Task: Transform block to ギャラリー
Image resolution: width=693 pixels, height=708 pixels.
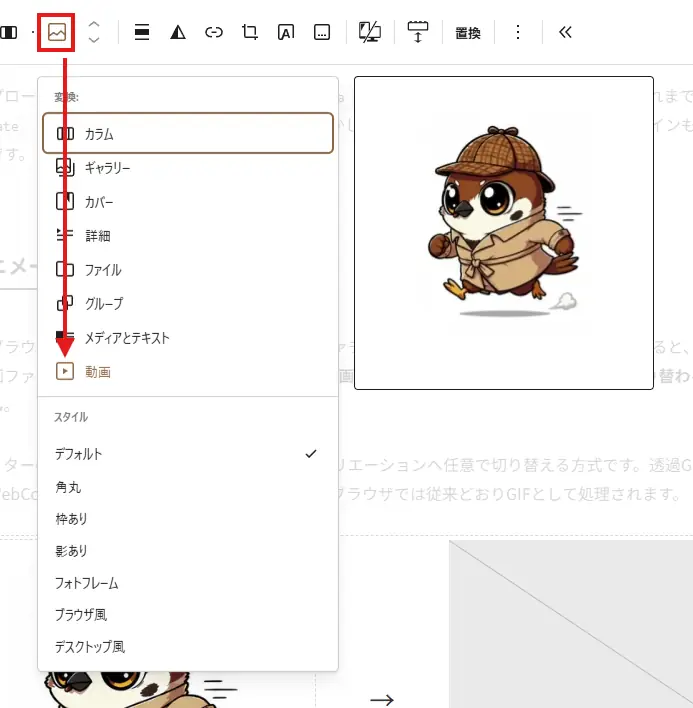Action: 188,168
